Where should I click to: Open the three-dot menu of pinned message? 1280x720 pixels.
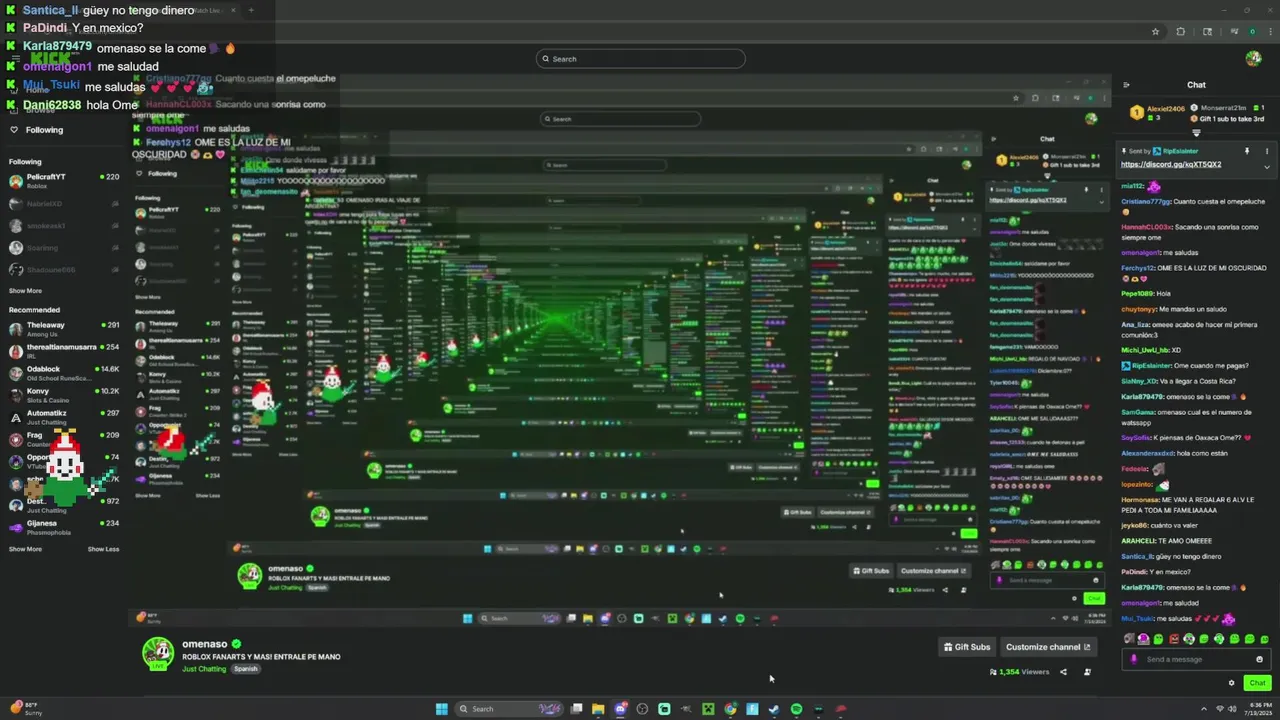tap(1266, 151)
